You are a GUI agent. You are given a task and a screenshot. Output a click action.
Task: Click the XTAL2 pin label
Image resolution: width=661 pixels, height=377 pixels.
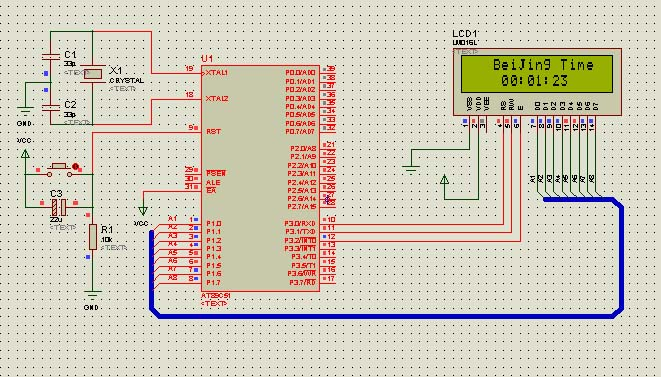point(217,99)
